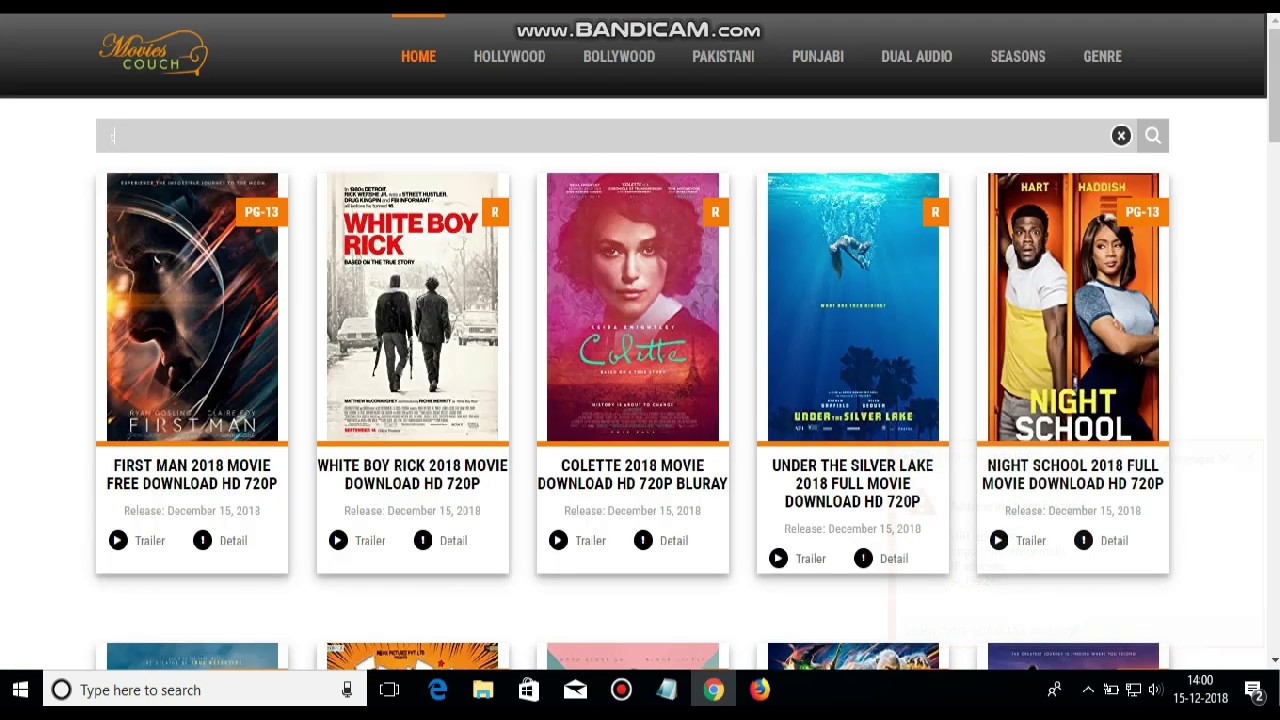Image resolution: width=1280 pixels, height=720 pixels.
Task: Click the Detail link under Night School
Action: [1114, 541]
